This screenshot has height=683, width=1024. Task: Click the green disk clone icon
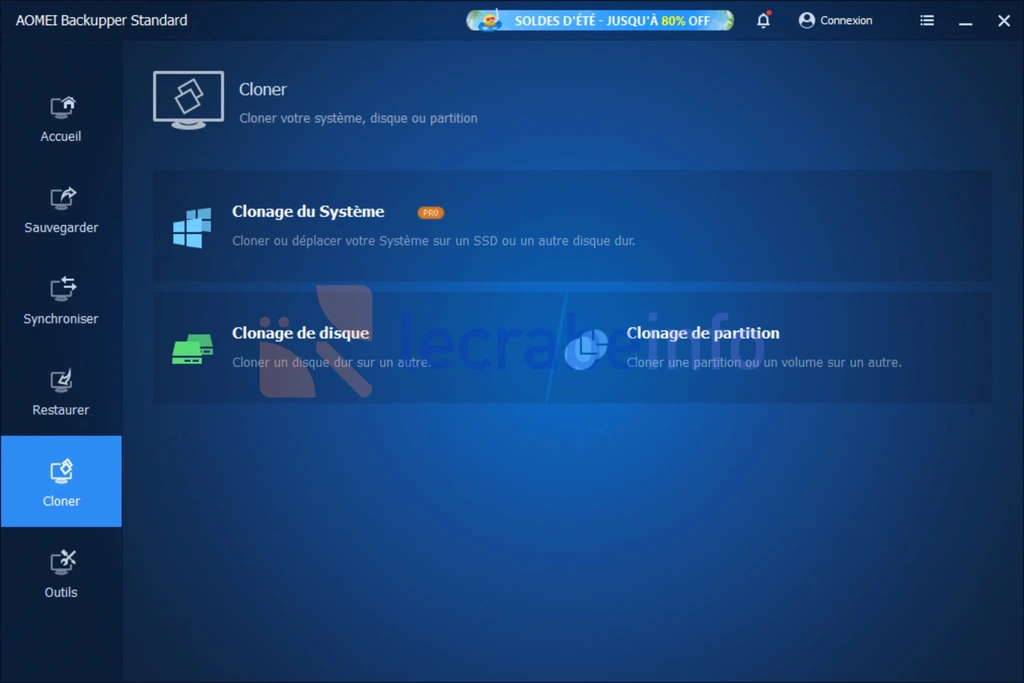[192, 349]
